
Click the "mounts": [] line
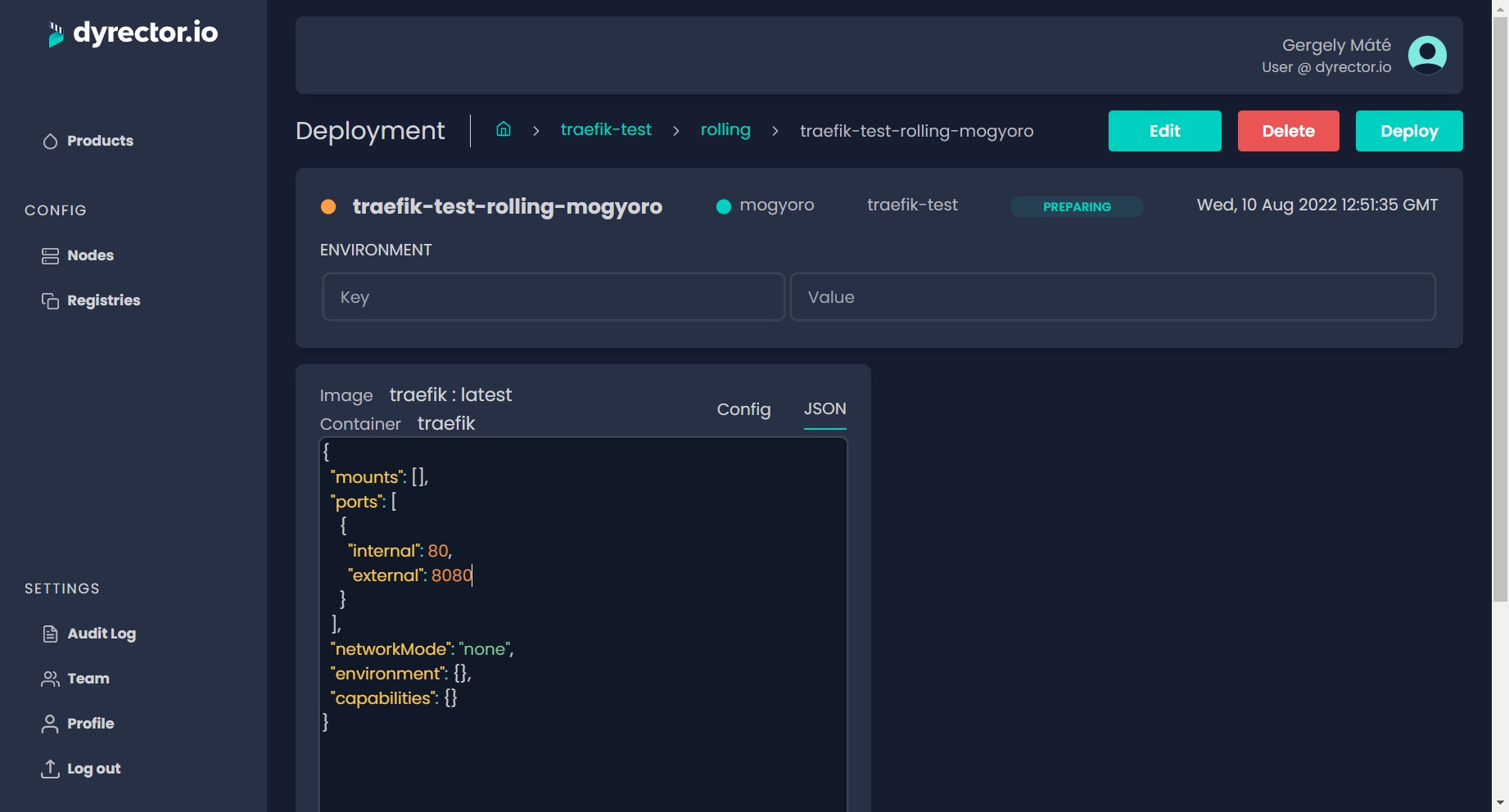(379, 477)
